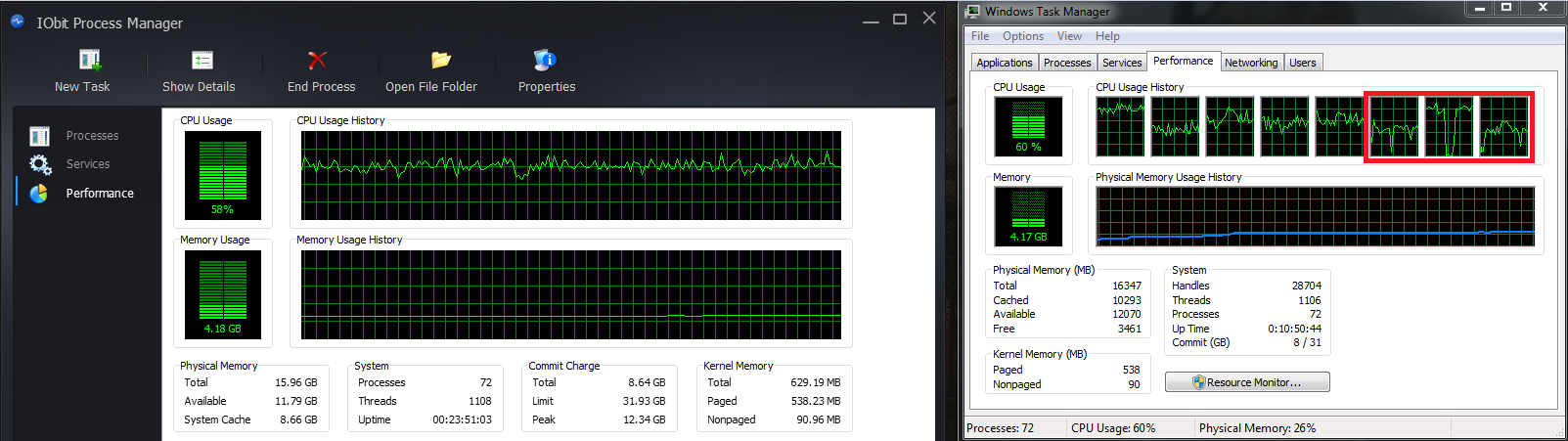Click the Physical Memory Usage History graph

coord(1316,216)
